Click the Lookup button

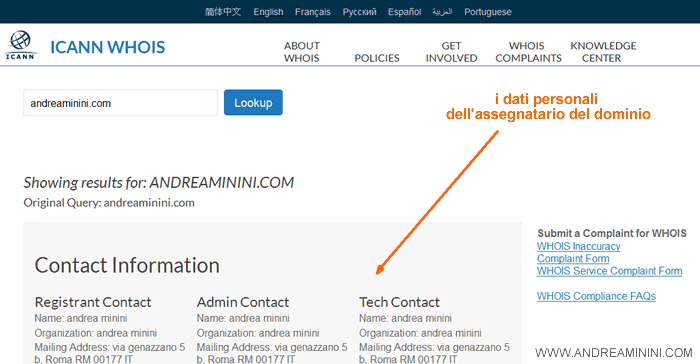pyautogui.click(x=253, y=102)
